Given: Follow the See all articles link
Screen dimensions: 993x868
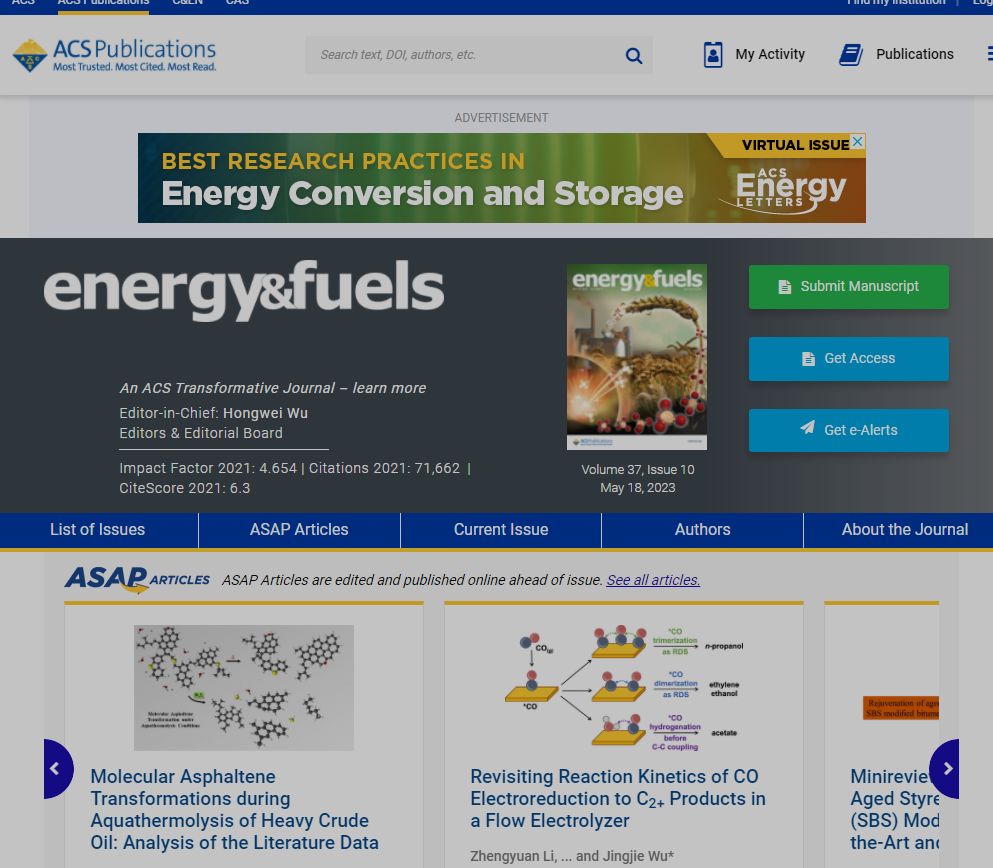Looking at the screenshot, I should tap(652, 580).
